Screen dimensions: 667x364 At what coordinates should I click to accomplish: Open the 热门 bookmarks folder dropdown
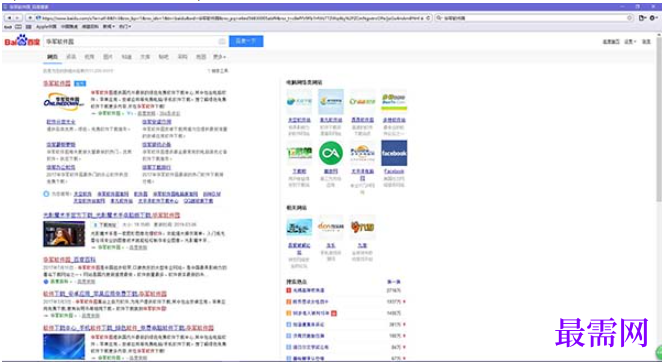click(125, 26)
